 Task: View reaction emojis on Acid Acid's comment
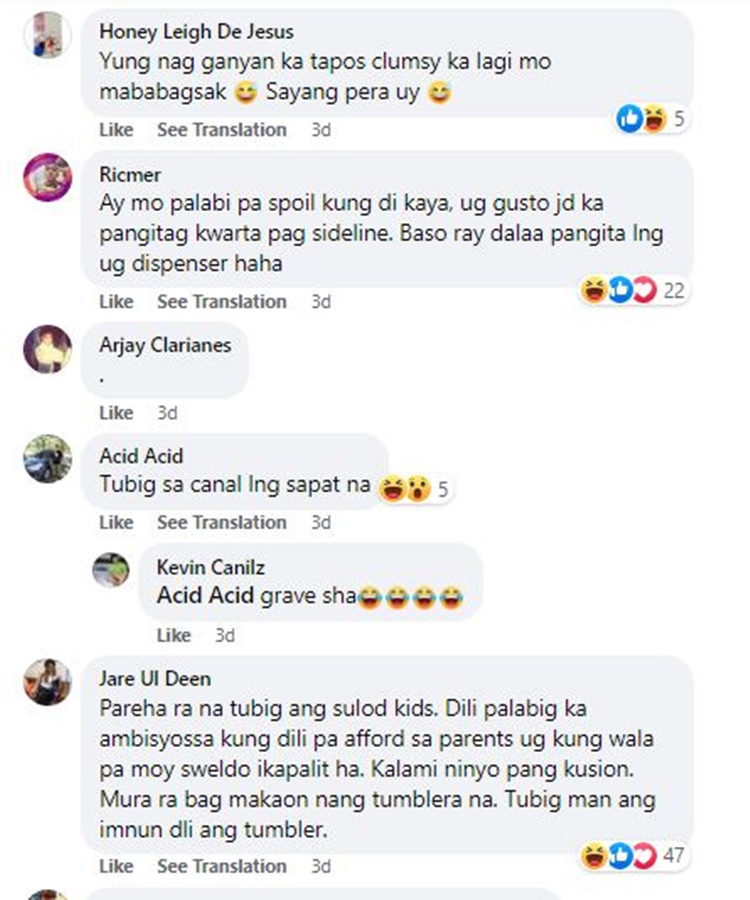point(414,489)
